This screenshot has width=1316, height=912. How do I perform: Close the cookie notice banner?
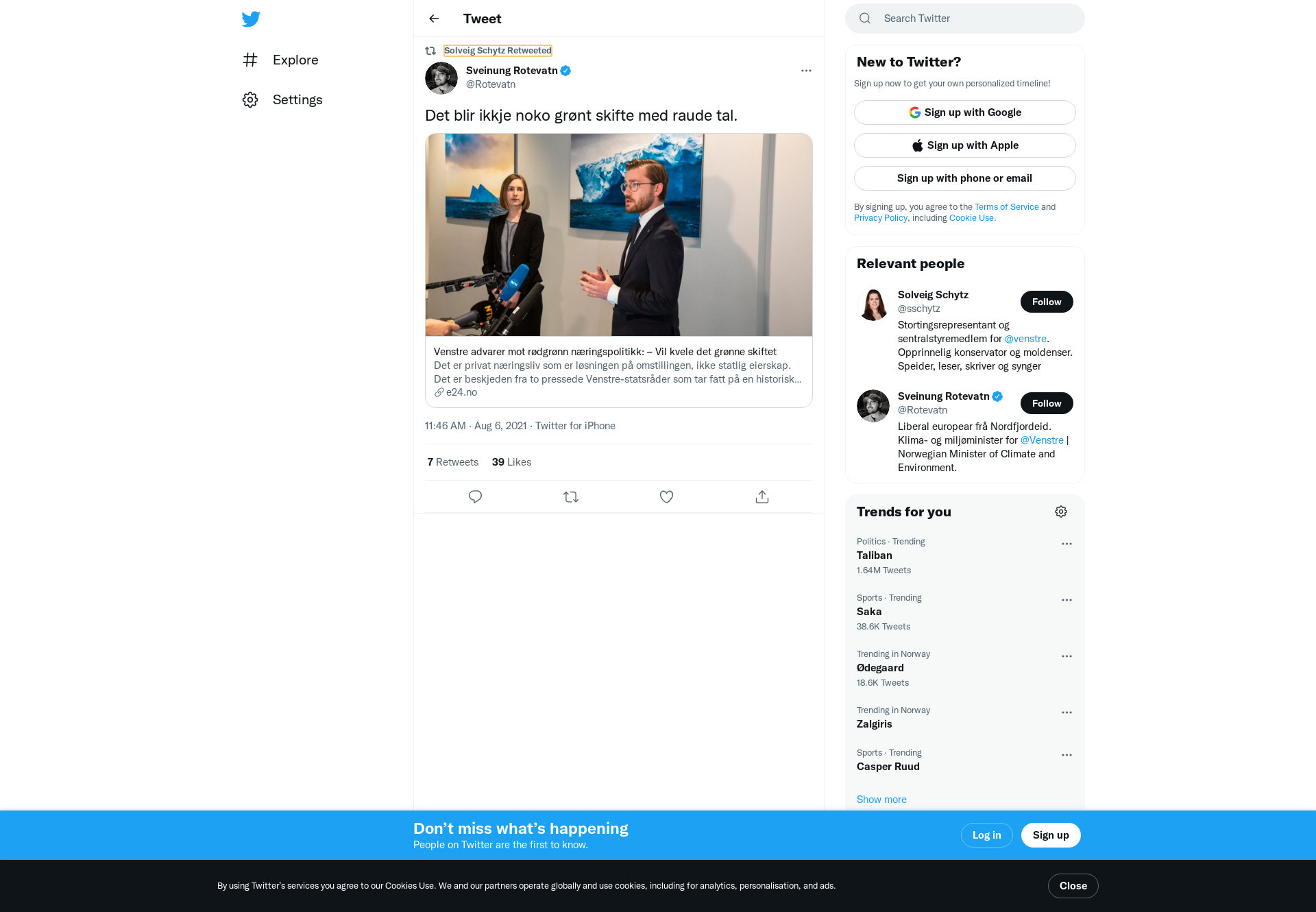(1073, 886)
